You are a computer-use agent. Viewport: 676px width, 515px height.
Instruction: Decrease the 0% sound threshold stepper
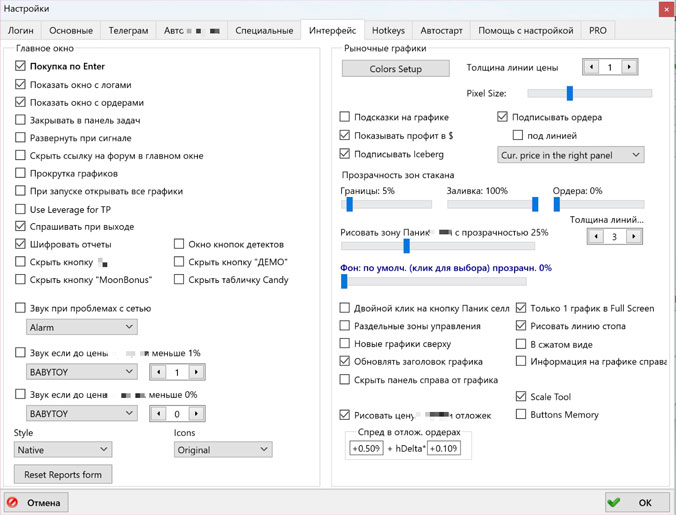159,414
